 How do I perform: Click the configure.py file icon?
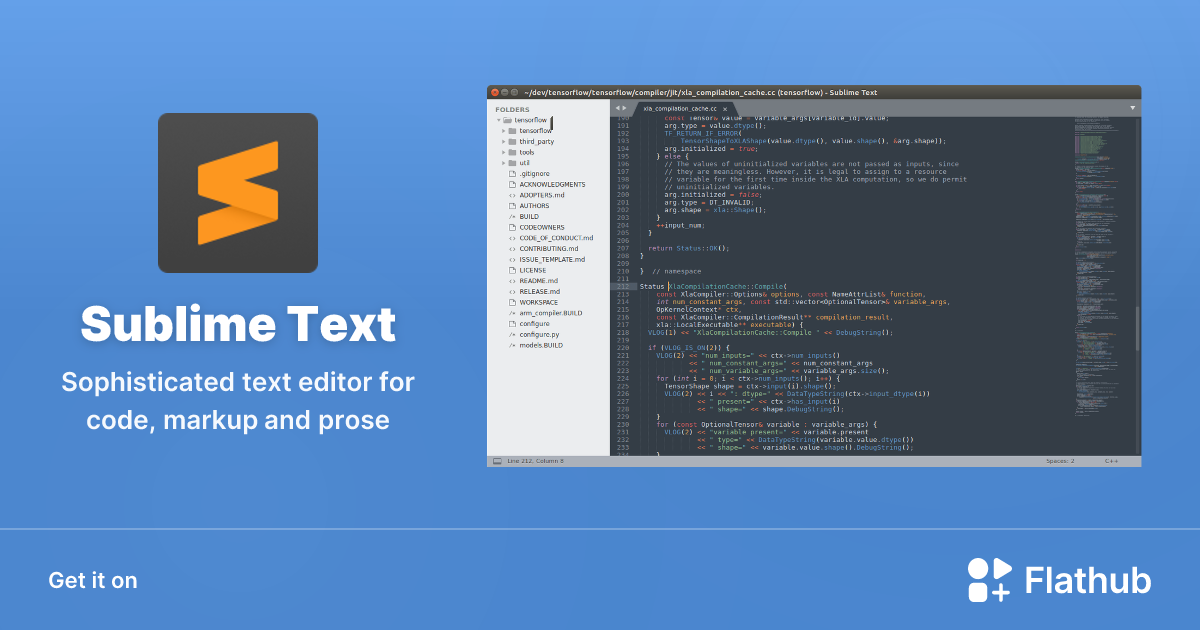[511, 333]
